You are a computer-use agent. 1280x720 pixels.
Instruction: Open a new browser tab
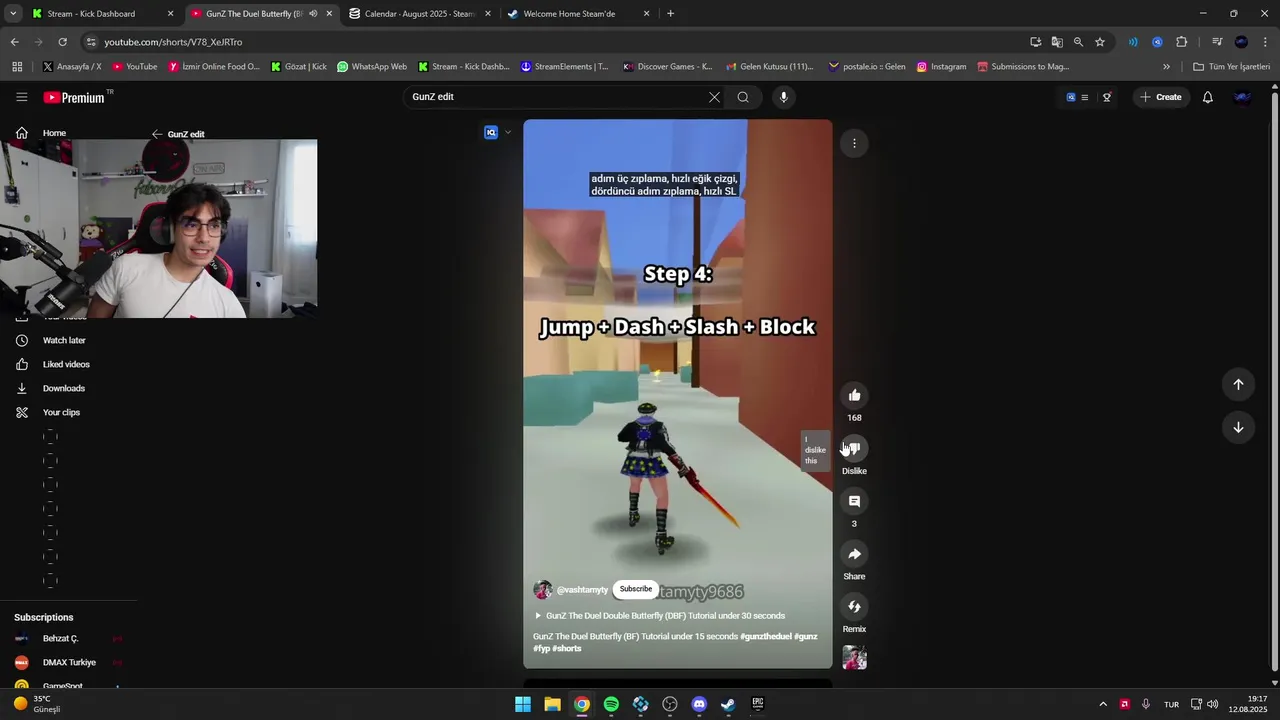click(x=670, y=14)
